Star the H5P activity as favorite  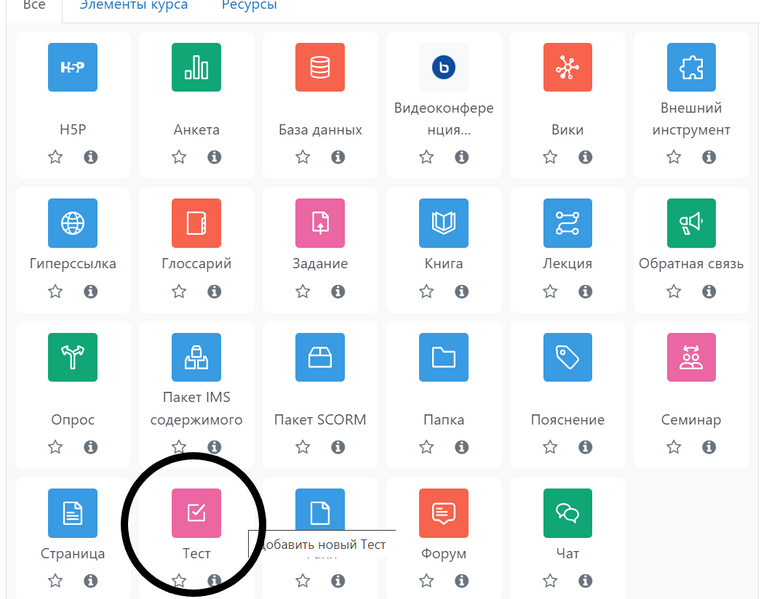55,157
